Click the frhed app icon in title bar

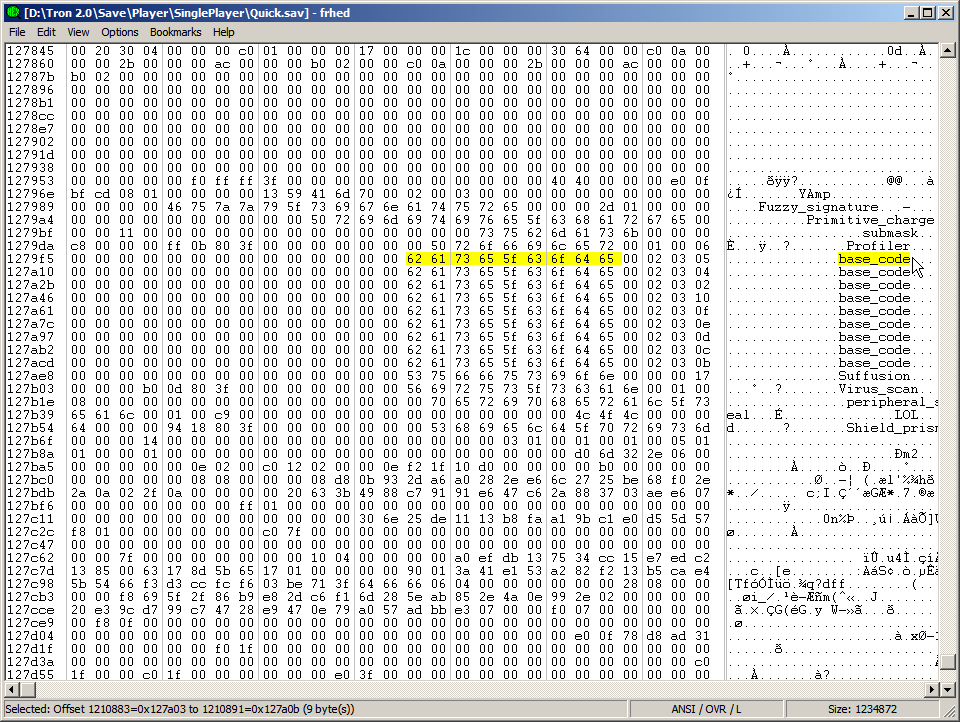click(13, 13)
